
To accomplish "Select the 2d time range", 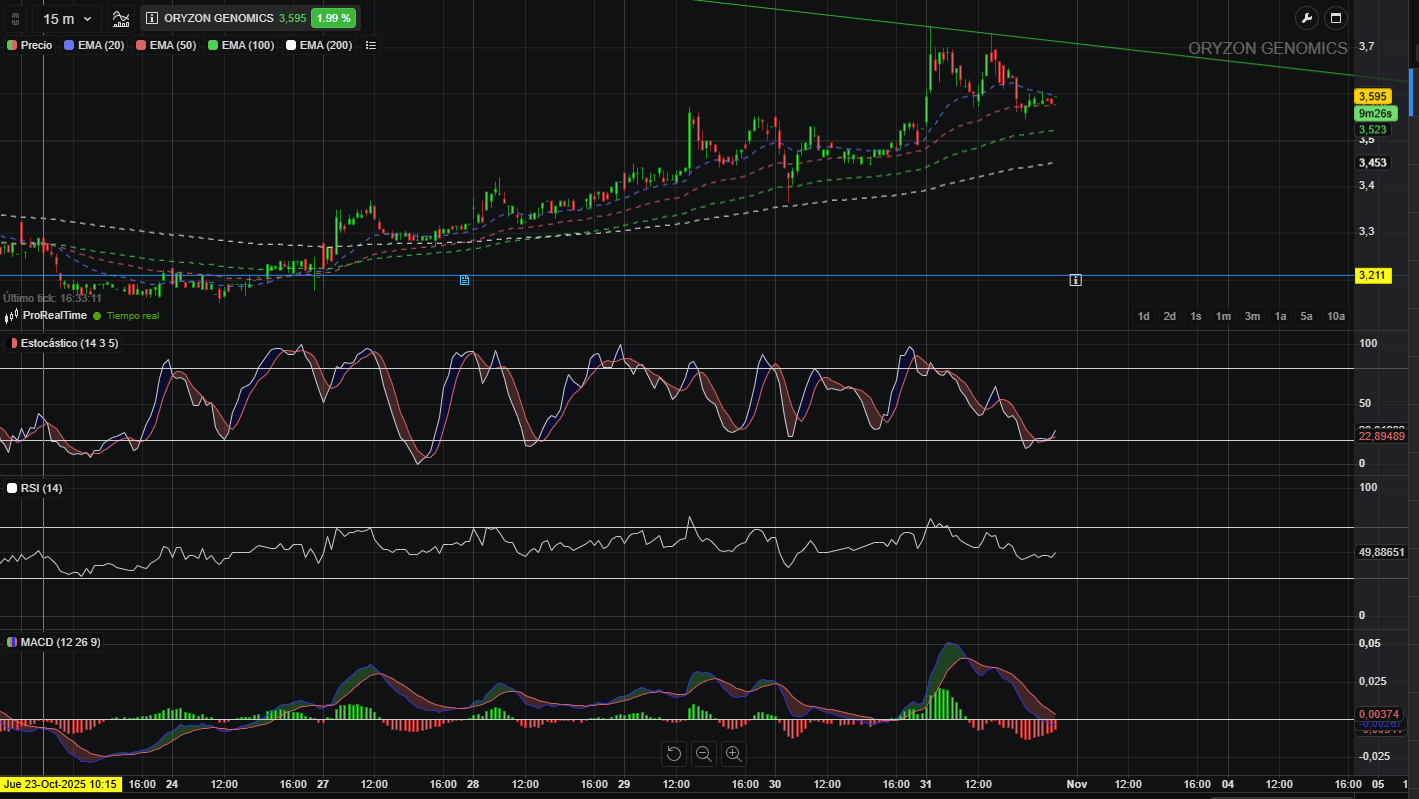I will tap(1169, 316).
